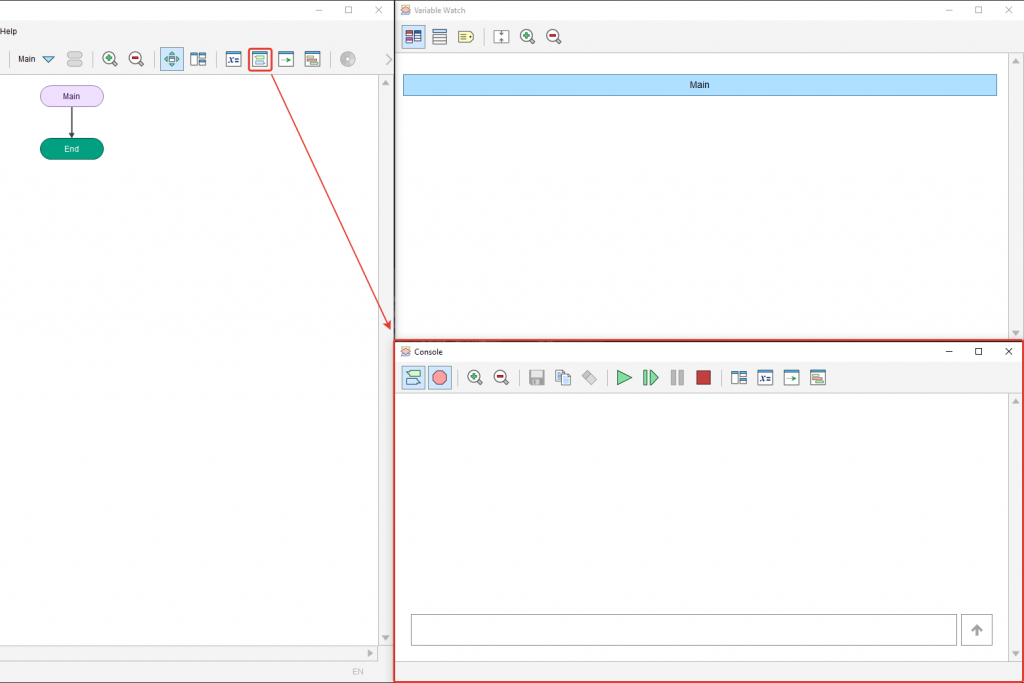1024x683 pixels.
Task: Click the Console title bar app icon
Action: click(406, 351)
